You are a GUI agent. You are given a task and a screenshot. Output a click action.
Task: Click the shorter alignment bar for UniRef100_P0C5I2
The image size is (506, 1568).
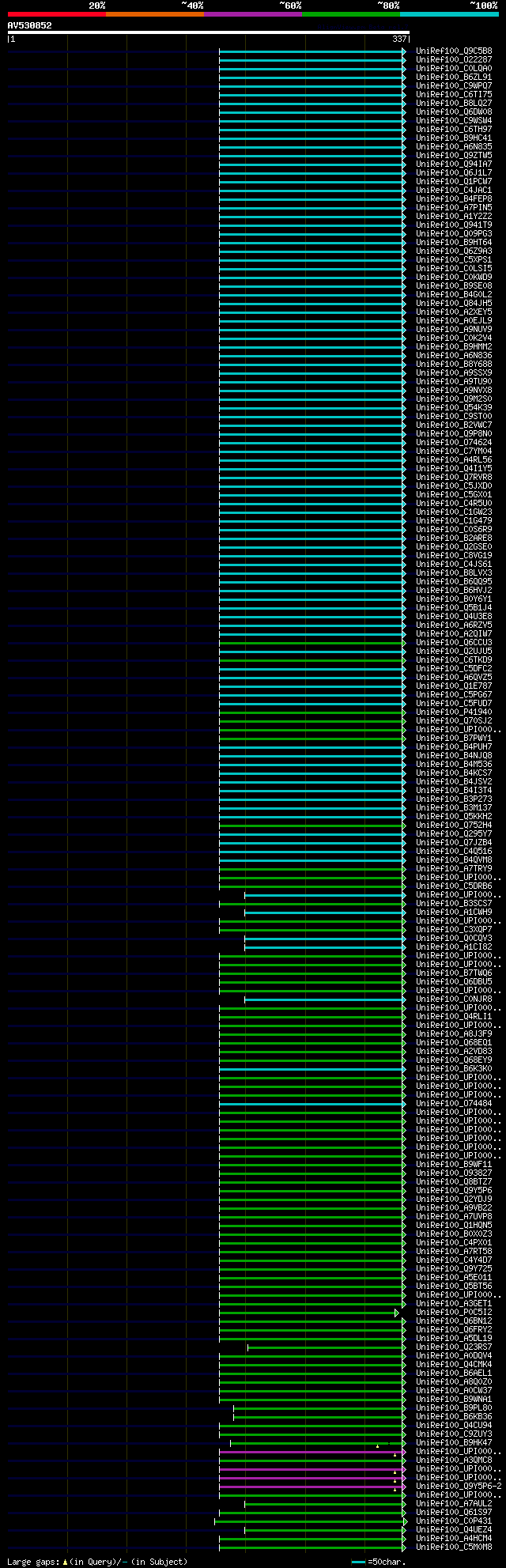308,1312
